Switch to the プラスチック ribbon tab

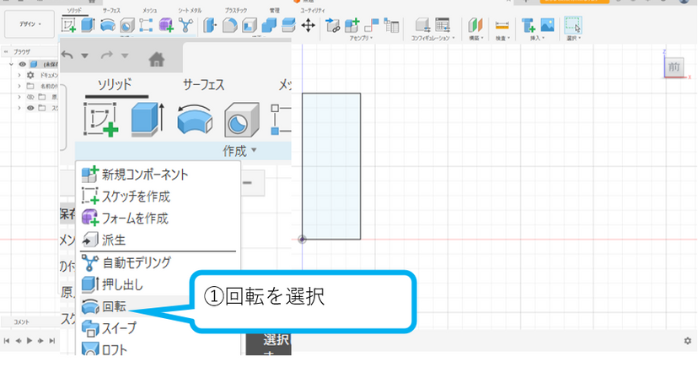point(236,10)
